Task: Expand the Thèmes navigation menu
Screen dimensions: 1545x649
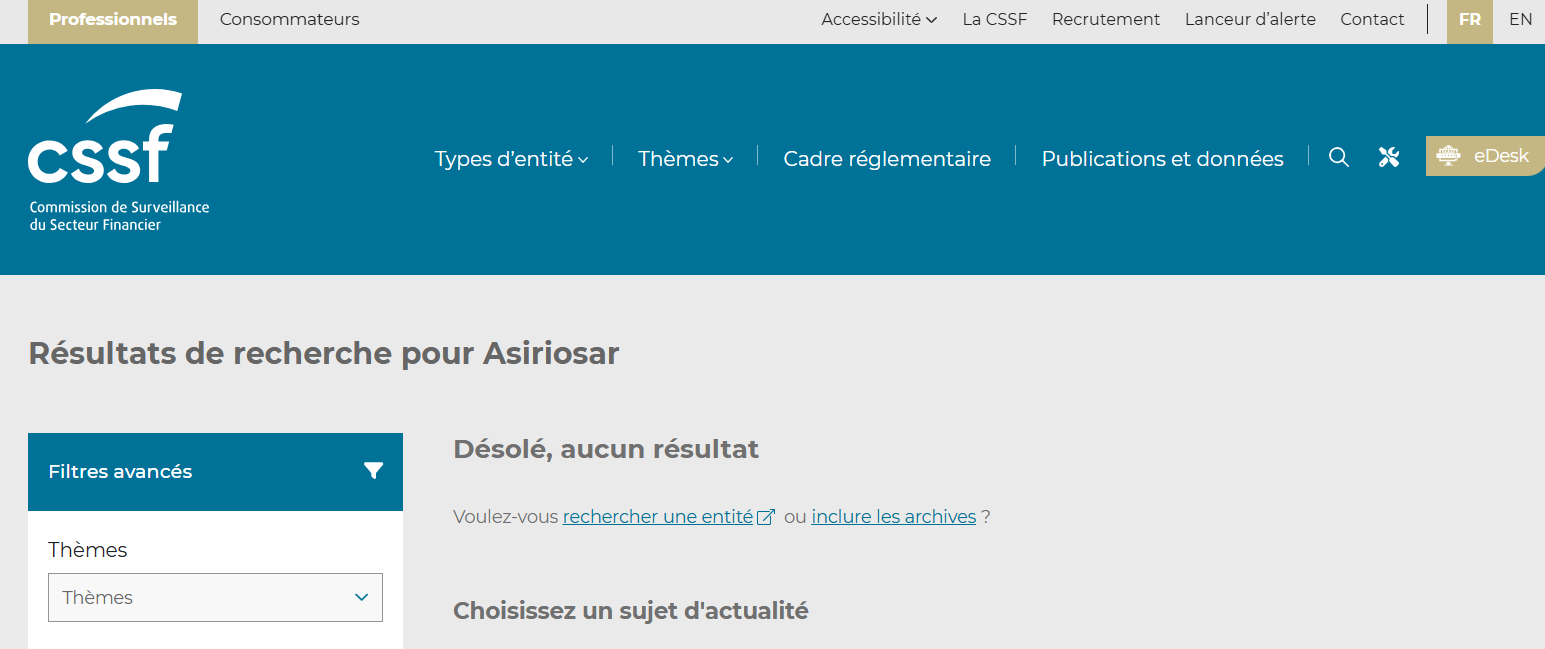Action: (x=685, y=159)
